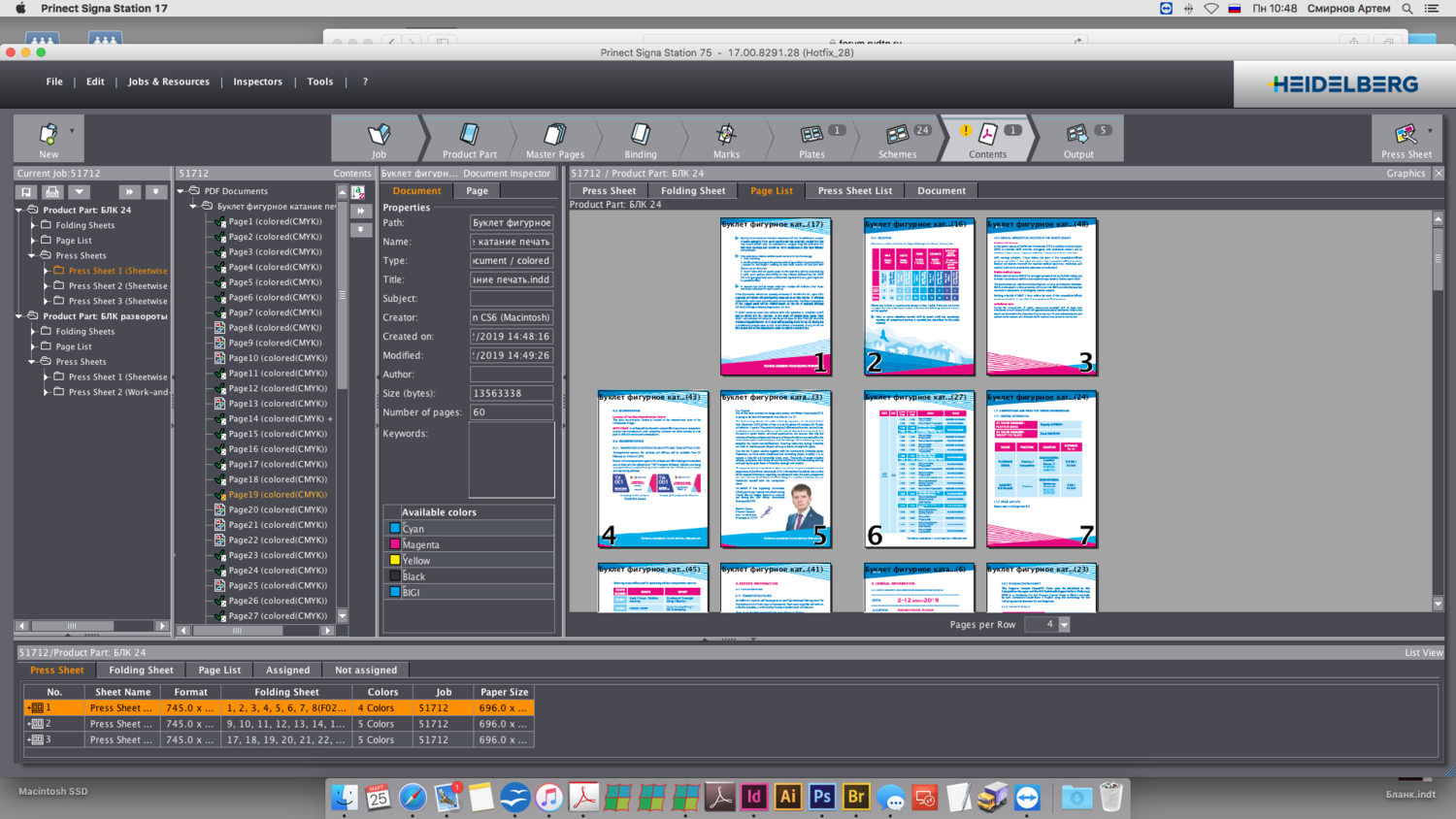Click the Paper Size column header
This screenshot has height=819, width=1456.
(505, 693)
